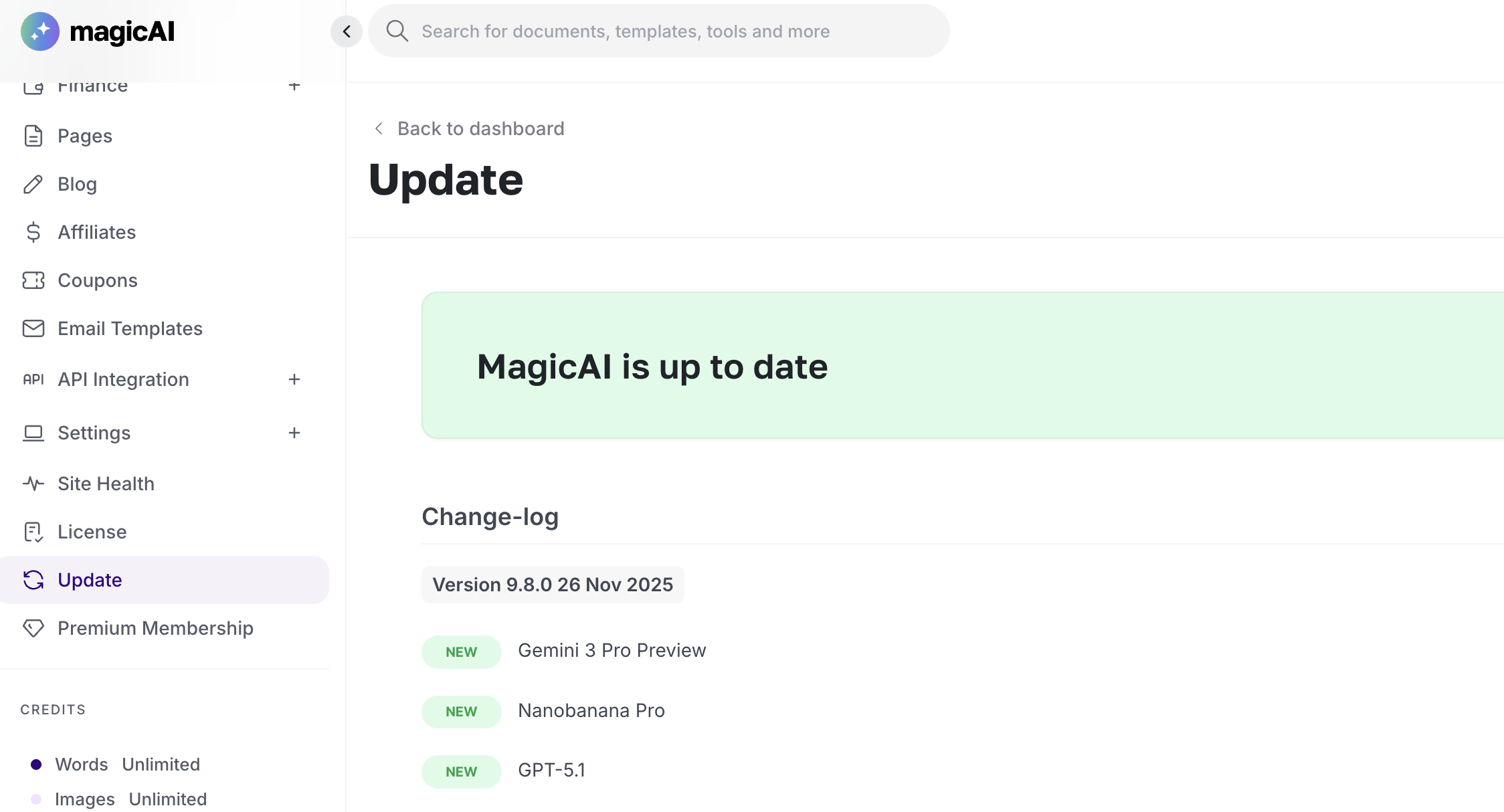Click the Blog pencil icon
This screenshot has height=812, width=1504.
tap(33, 184)
